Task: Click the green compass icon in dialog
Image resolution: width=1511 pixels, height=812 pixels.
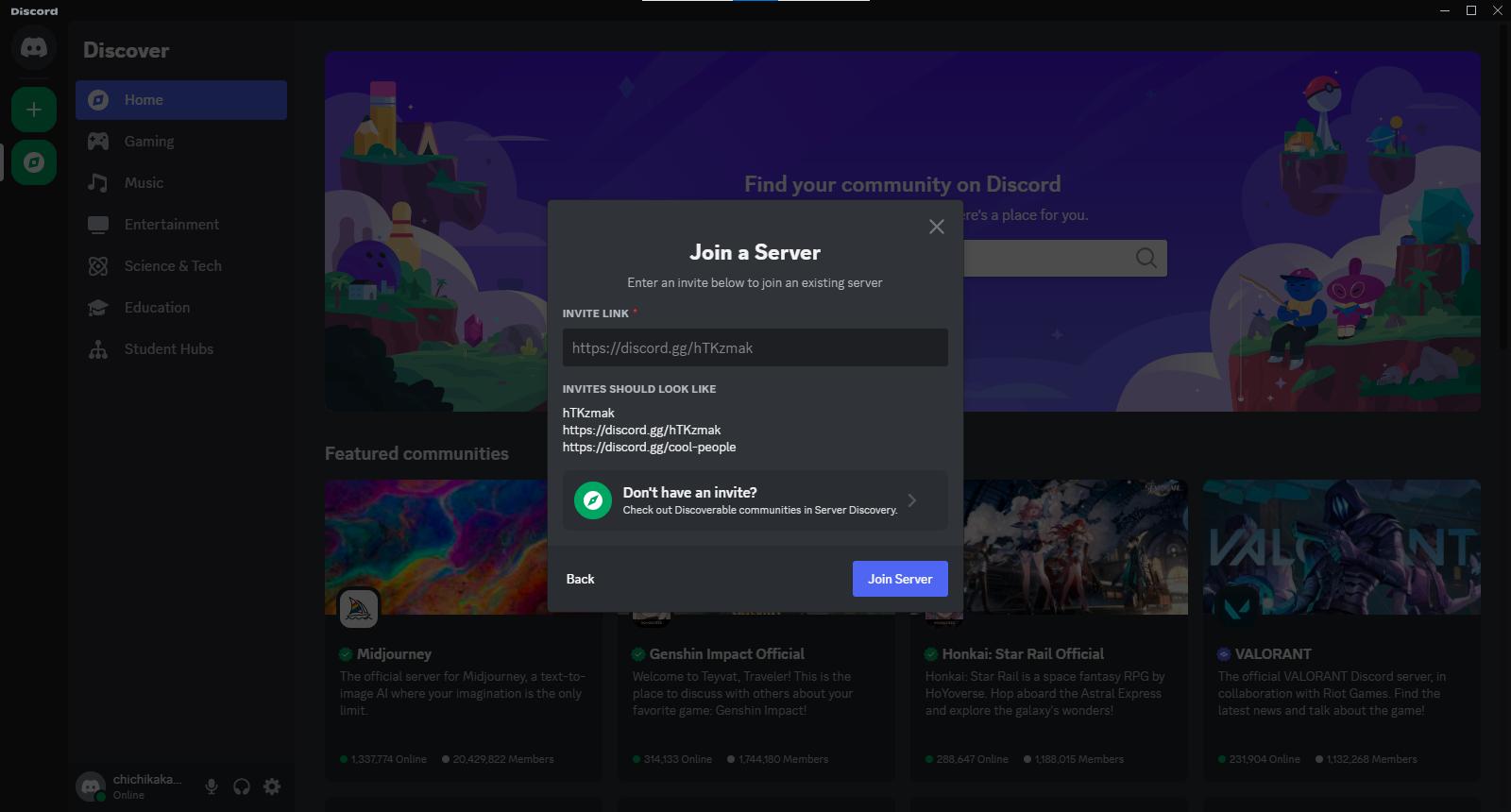Action: 593,500
